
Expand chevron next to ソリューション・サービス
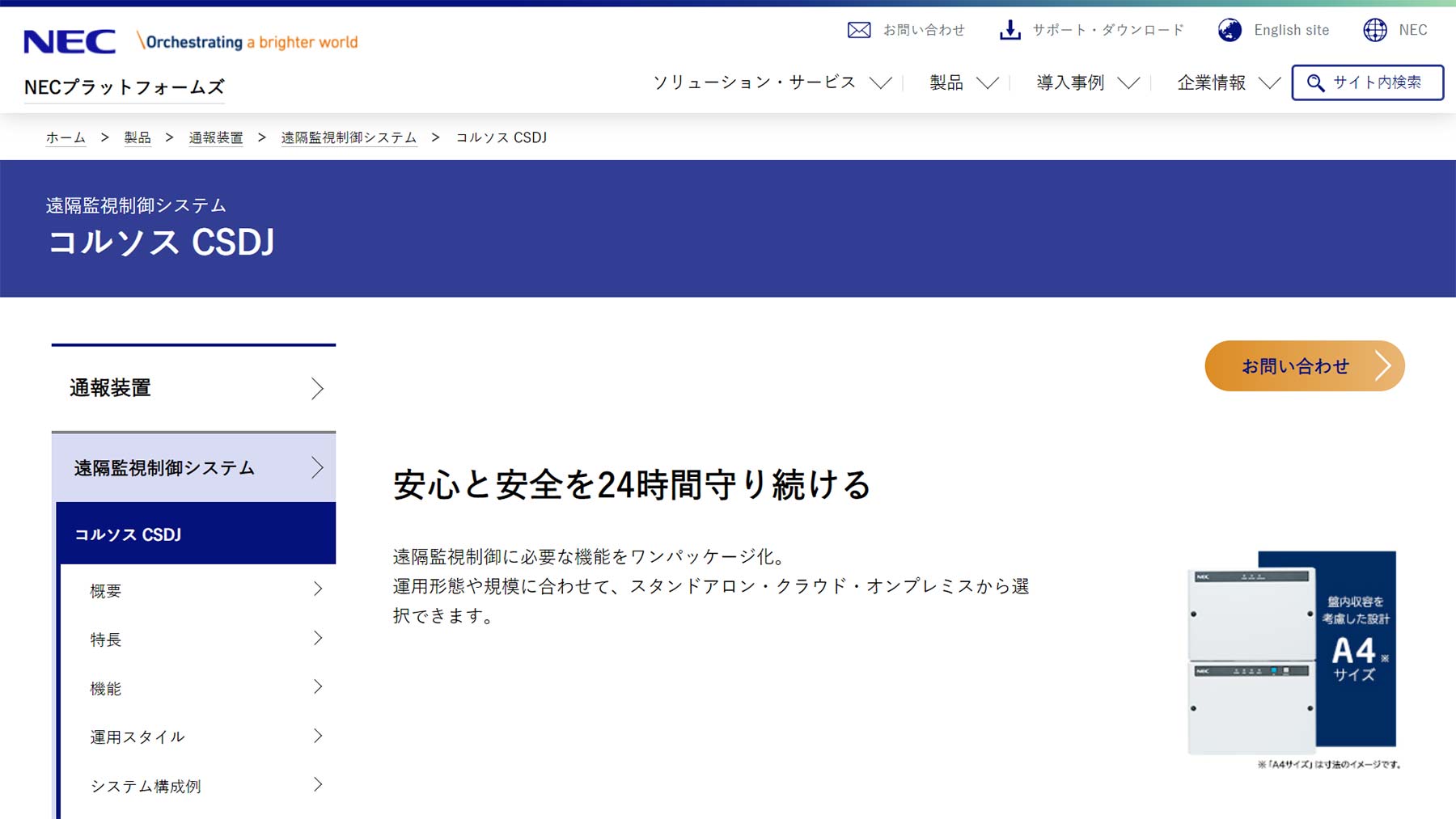(x=880, y=82)
